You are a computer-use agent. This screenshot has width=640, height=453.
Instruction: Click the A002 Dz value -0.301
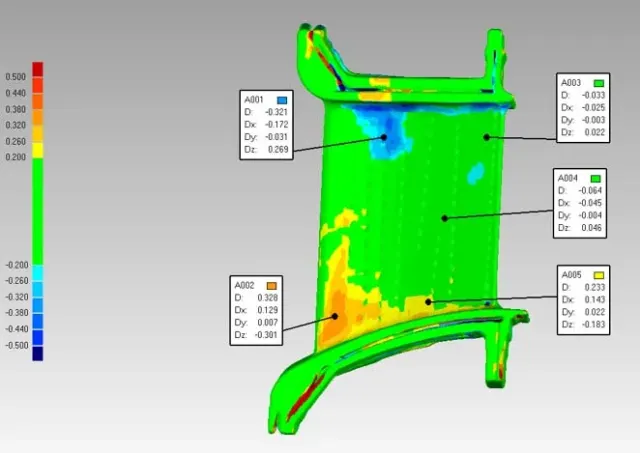266,335
